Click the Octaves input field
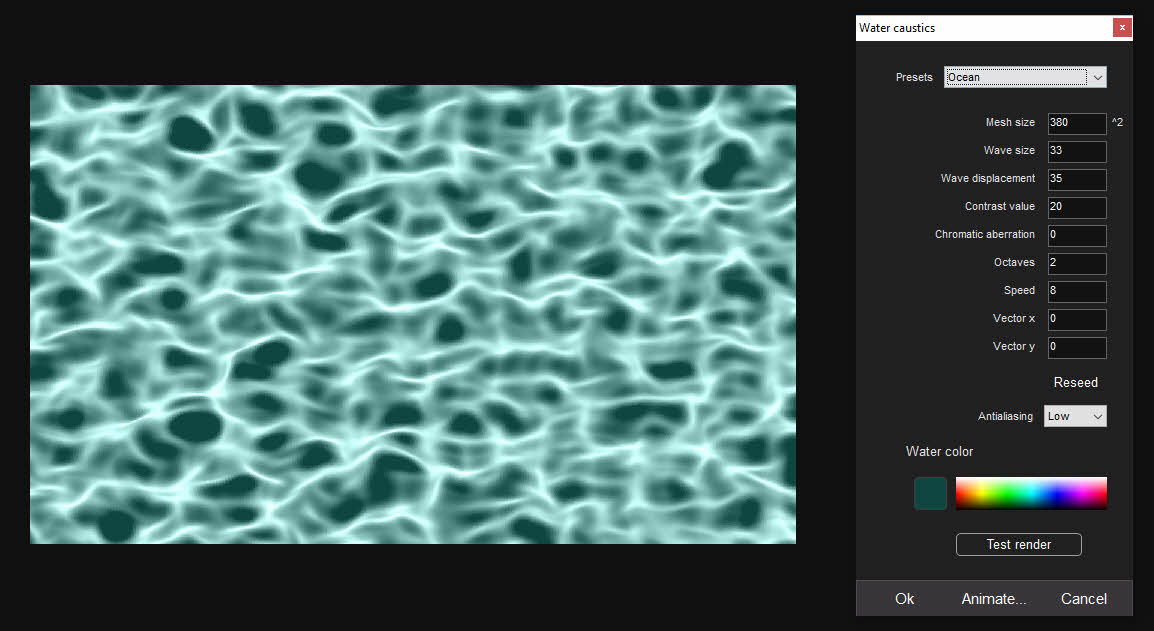This screenshot has width=1154, height=631. [1076, 263]
